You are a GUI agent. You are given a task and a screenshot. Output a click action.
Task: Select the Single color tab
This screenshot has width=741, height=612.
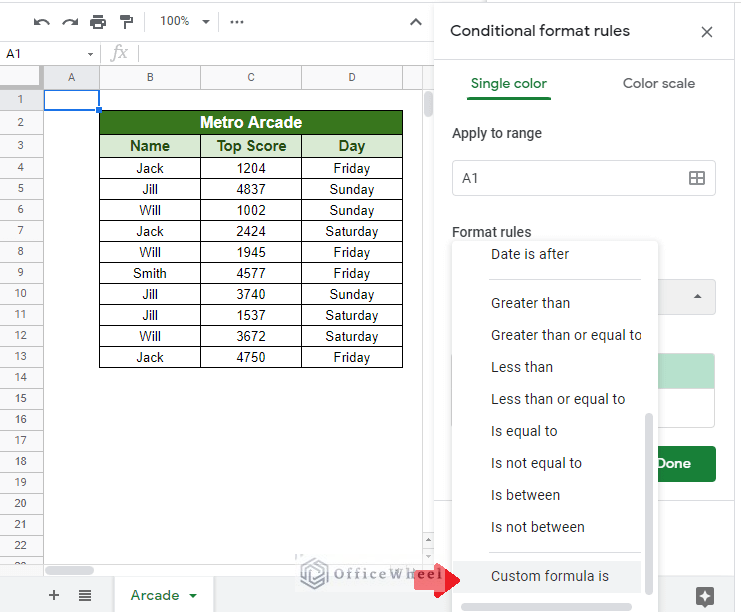click(x=509, y=84)
